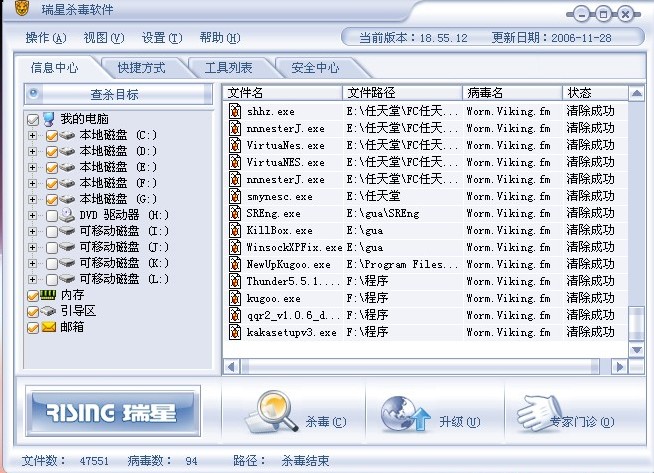Expand the DVD 驱动器 (H:) tree node
This screenshot has width=654, height=473.
pos(32,215)
